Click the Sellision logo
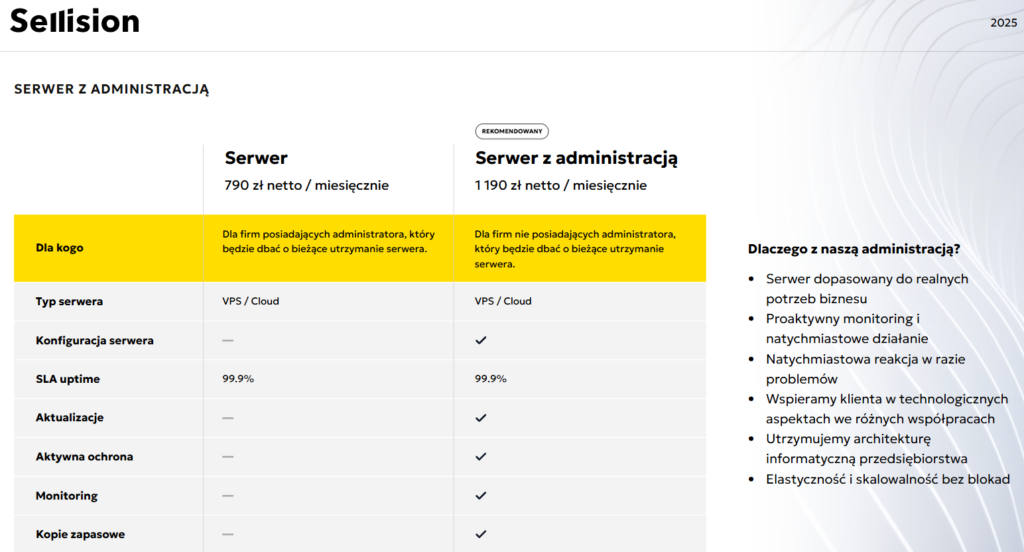This screenshot has height=552, width=1024. pyautogui.click(x=75, y=22)
